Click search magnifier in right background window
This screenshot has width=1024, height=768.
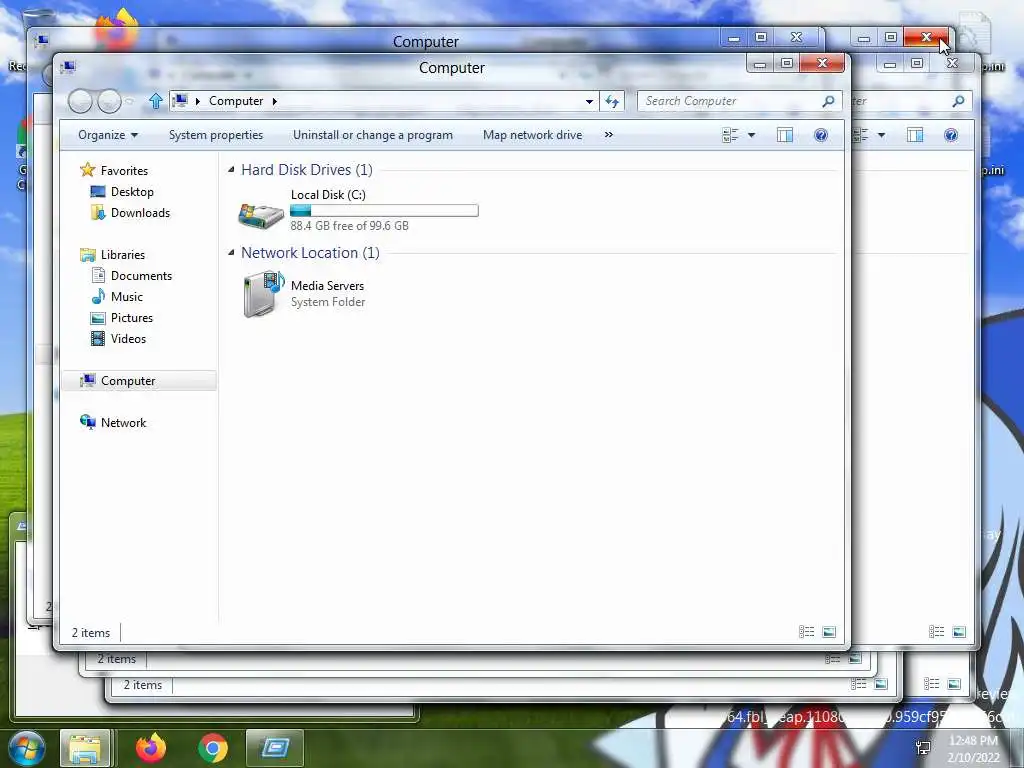coord(958,101)
